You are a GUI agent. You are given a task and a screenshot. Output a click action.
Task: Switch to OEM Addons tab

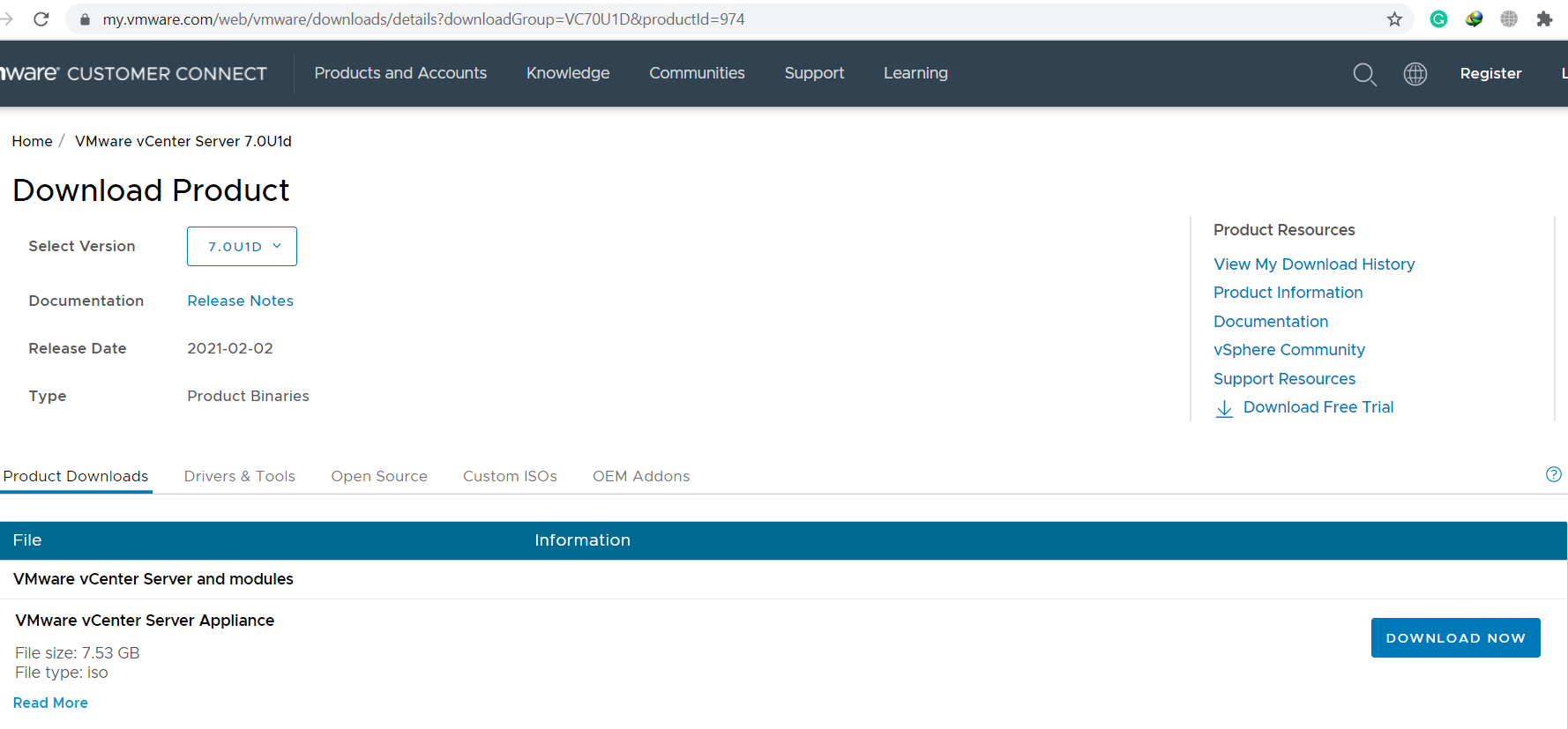tap(641, 476)
